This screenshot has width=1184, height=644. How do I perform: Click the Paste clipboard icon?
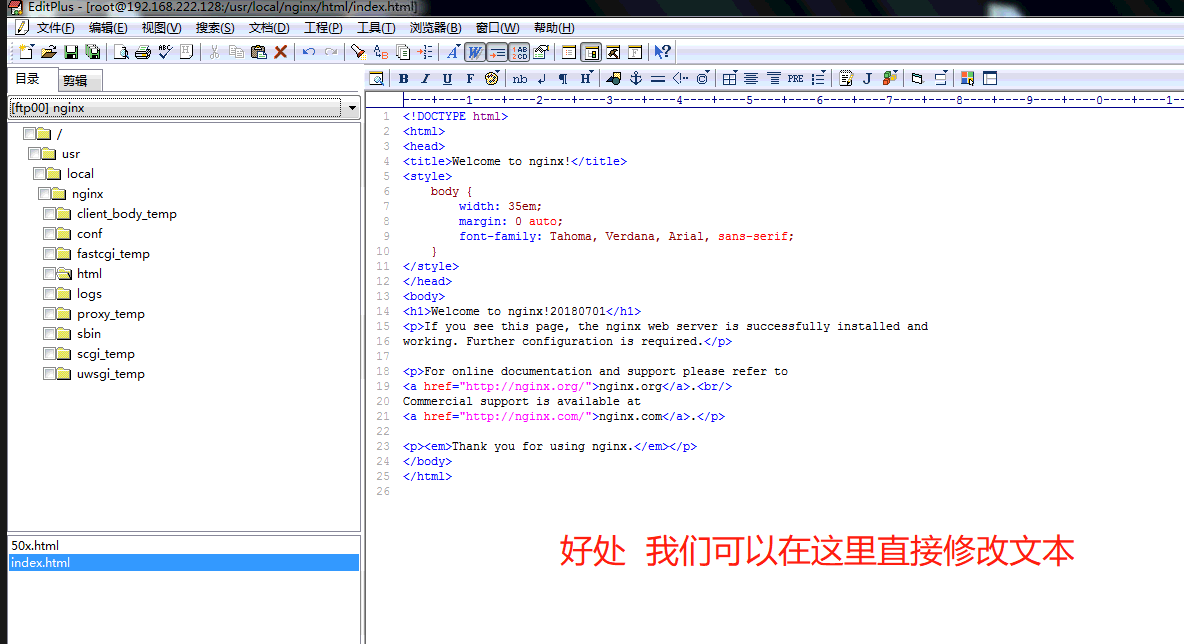tap(258, 52)
